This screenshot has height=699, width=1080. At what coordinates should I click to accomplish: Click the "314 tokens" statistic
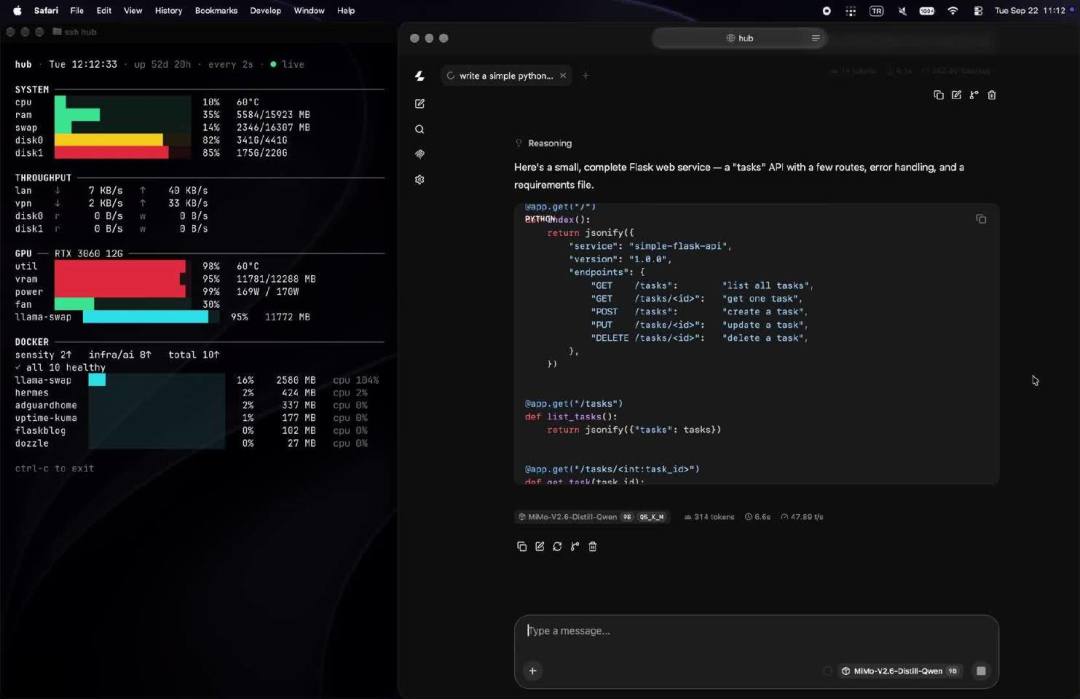click(709, 517)
